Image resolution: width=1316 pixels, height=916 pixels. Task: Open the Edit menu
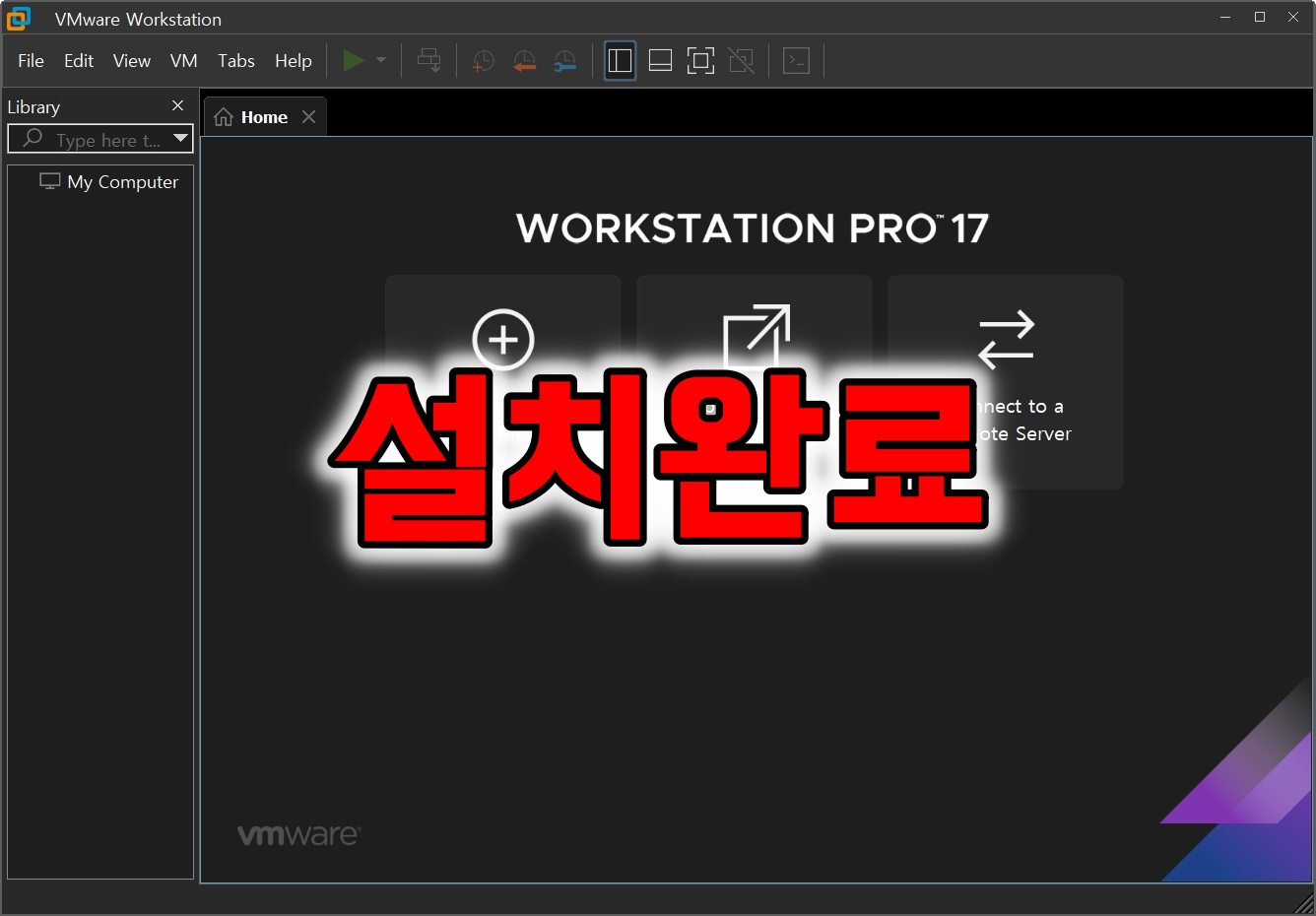point(79,61)
